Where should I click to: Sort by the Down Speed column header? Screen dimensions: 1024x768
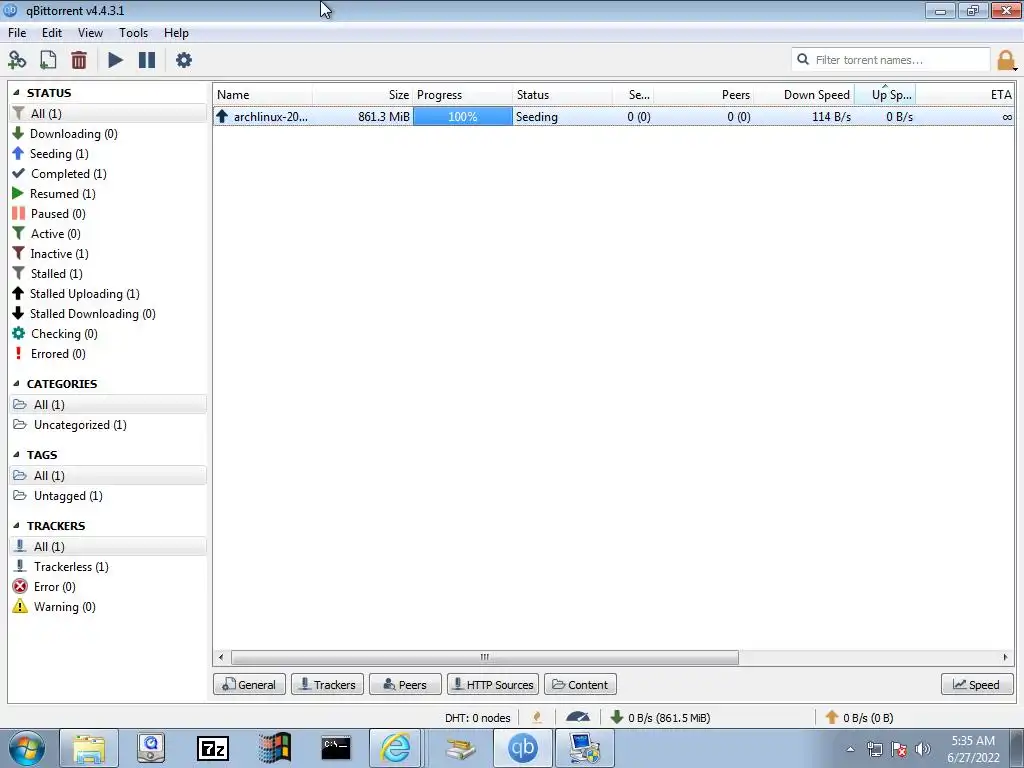pyautogui.click(x=804, y=95)
